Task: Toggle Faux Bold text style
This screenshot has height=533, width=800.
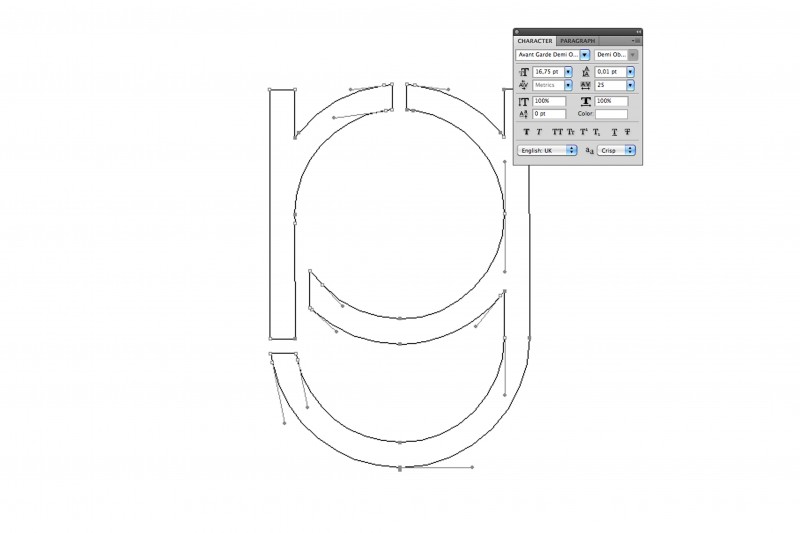Action: [x=526, y=132]
